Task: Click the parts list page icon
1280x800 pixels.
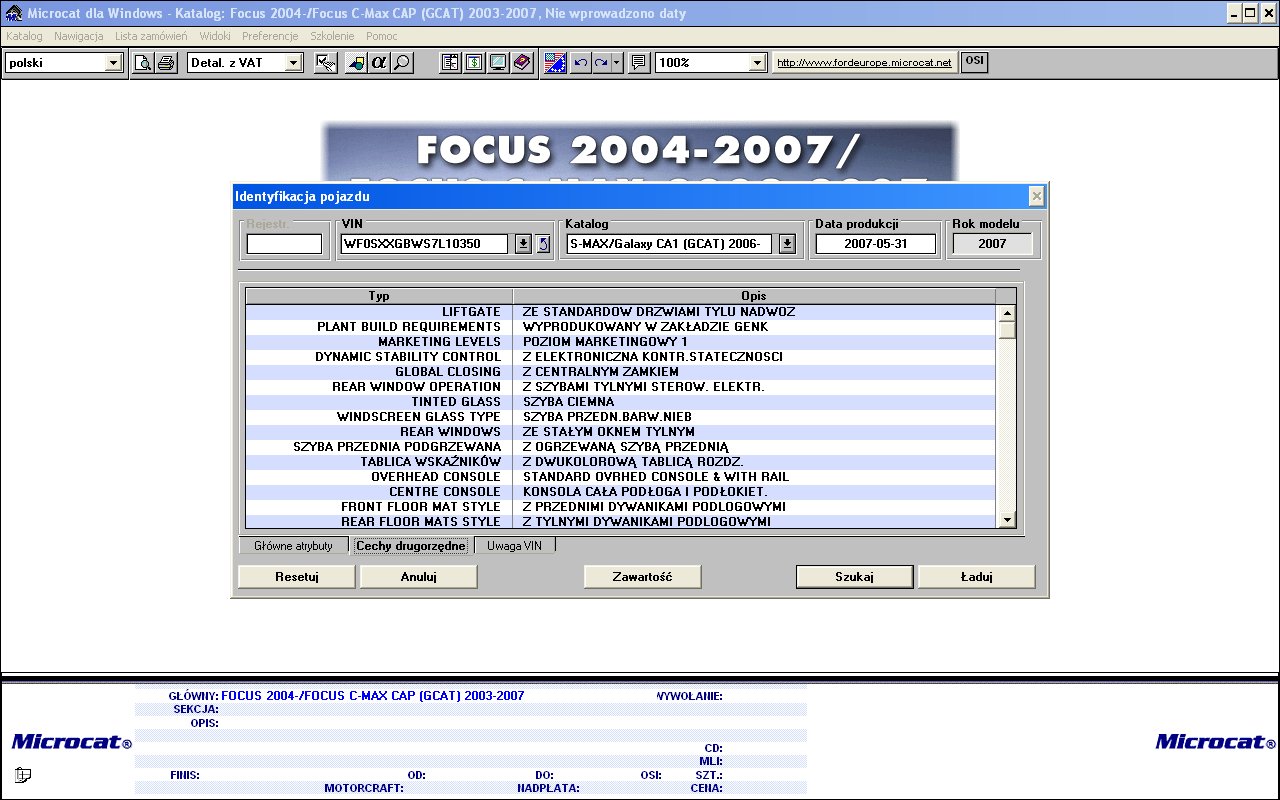Action: click(x=451, y=62)
